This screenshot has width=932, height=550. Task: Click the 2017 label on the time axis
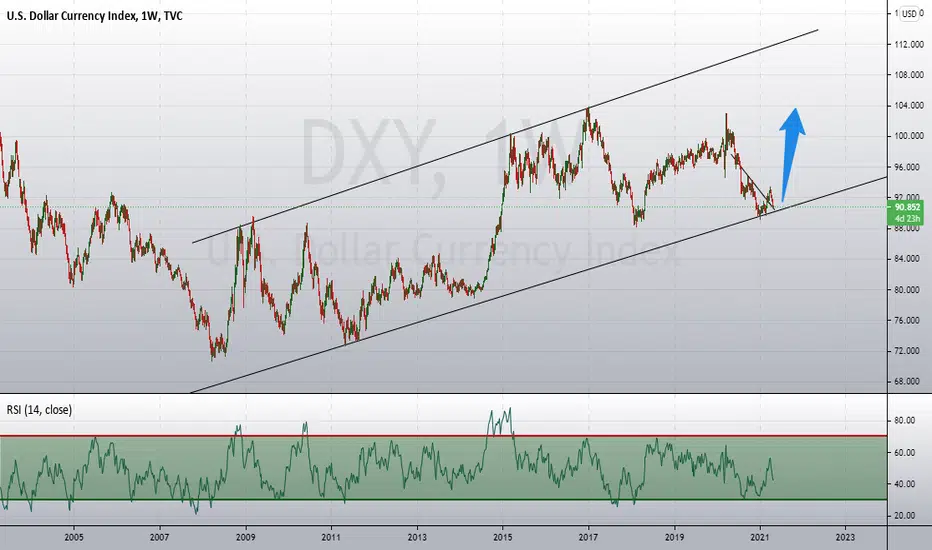coord(588,537)
